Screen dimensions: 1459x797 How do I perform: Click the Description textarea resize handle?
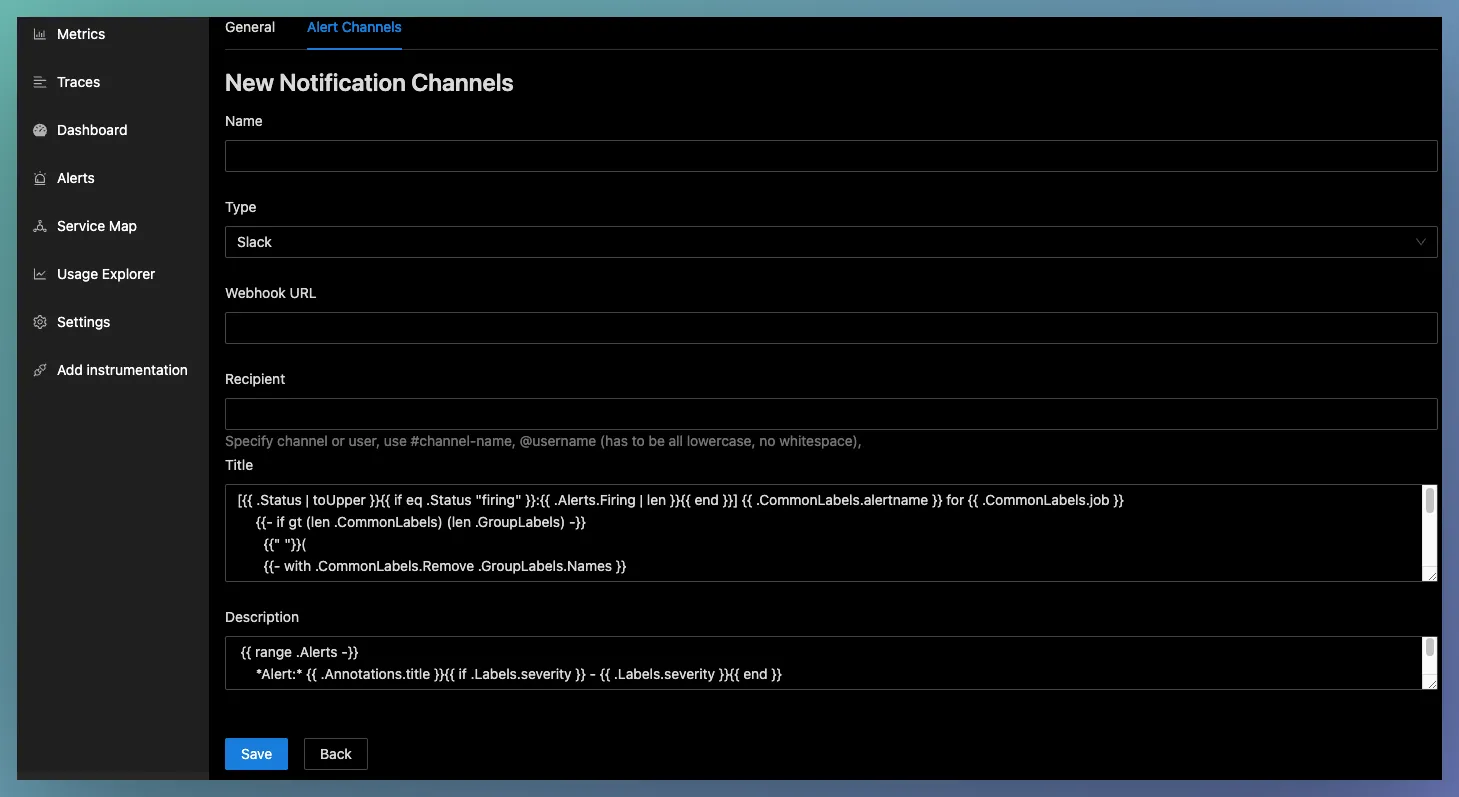[x=1431, y=683]
